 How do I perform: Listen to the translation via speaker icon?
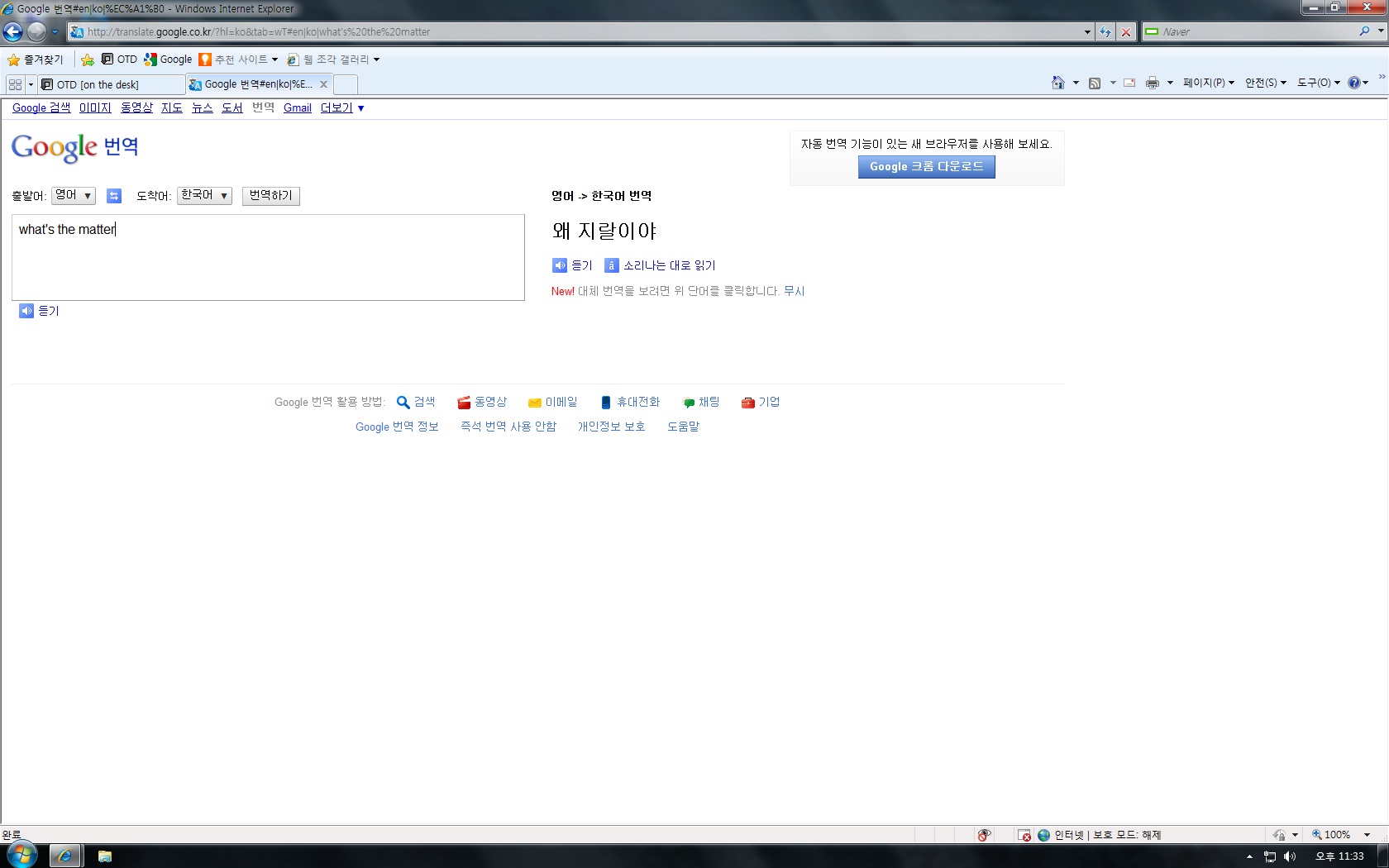pyautogui.click(x=560, y=265)
